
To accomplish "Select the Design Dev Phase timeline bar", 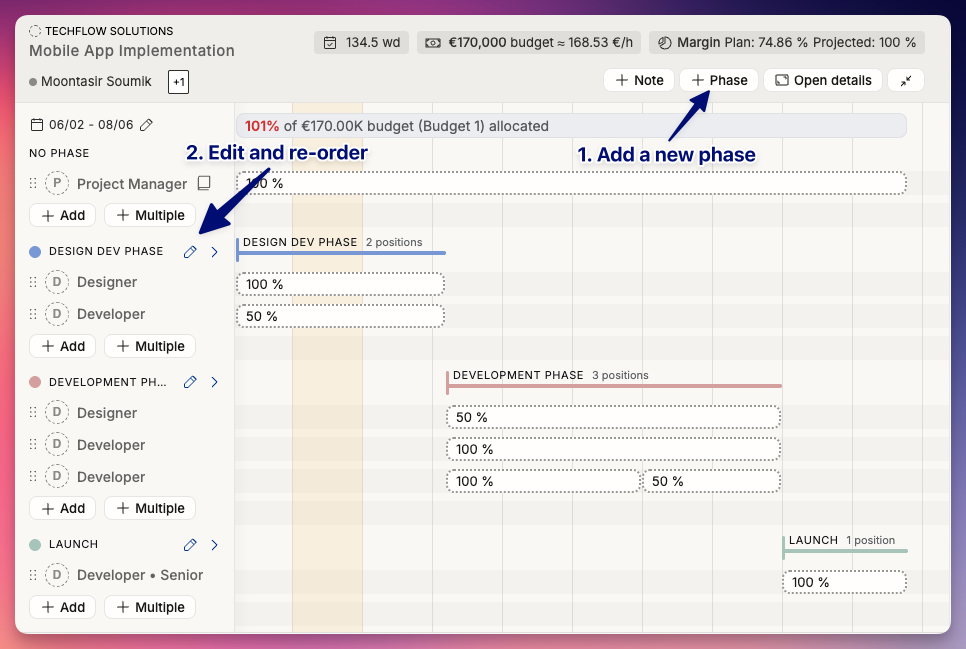I will pyautogui.click(x=341, y=253).
